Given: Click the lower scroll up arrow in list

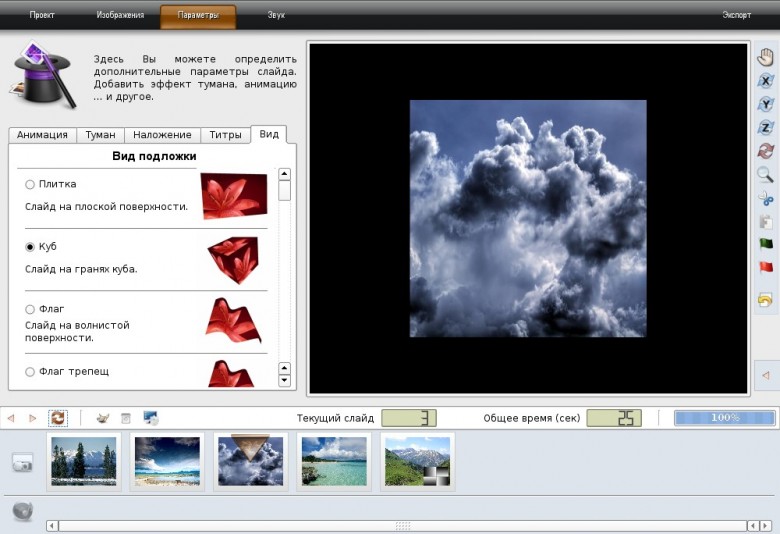Looking at the screenshot, I should coord(285,368).
